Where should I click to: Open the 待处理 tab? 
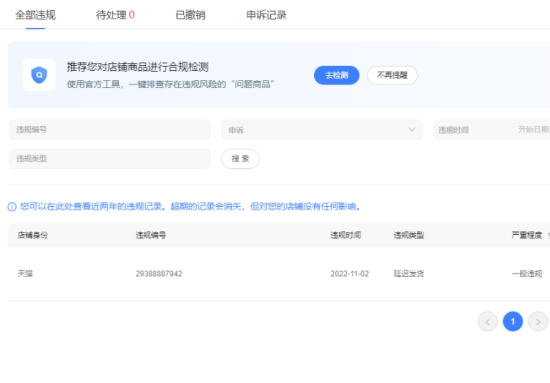pos(115,15)
